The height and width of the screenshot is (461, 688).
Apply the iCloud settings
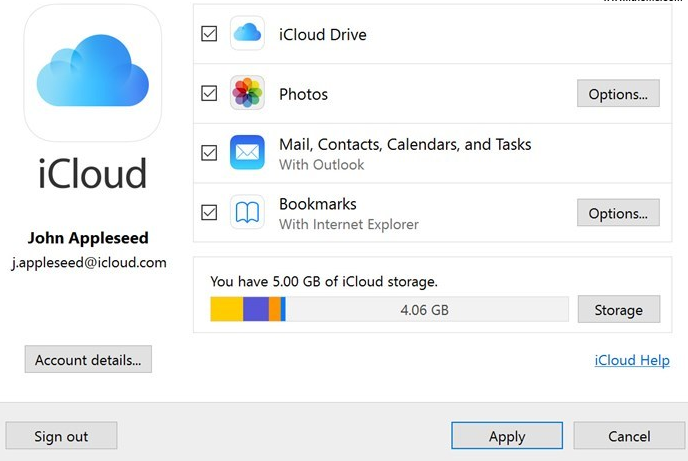(507, 436)
